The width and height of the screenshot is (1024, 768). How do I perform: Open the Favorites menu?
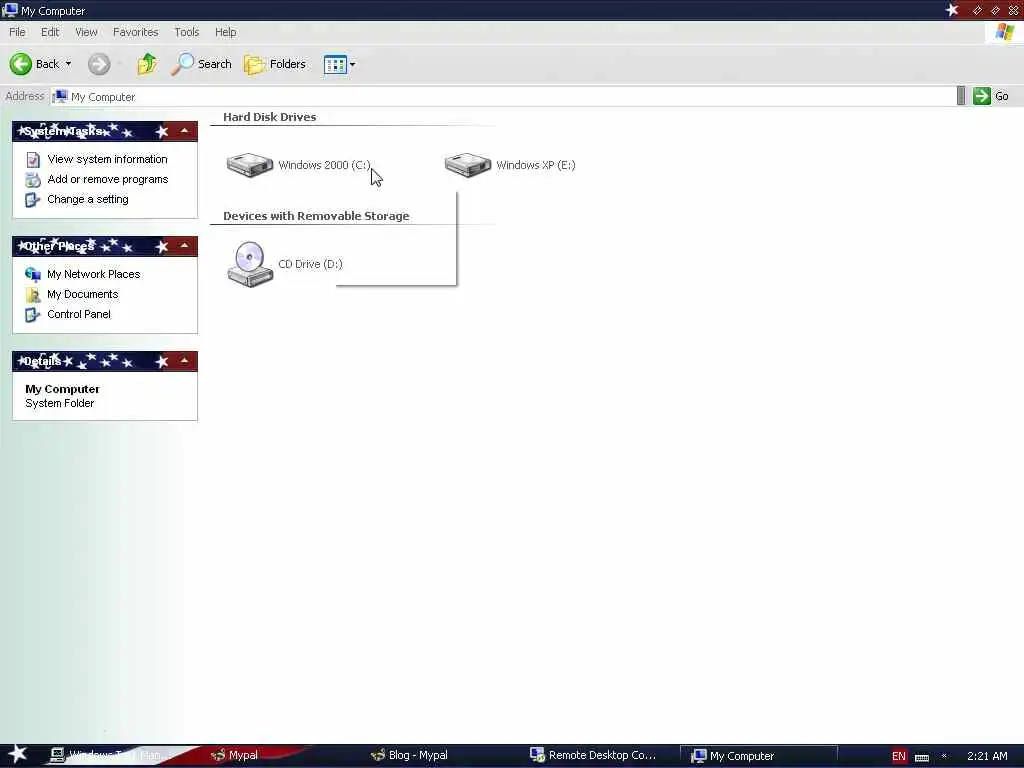click(135, 32)
